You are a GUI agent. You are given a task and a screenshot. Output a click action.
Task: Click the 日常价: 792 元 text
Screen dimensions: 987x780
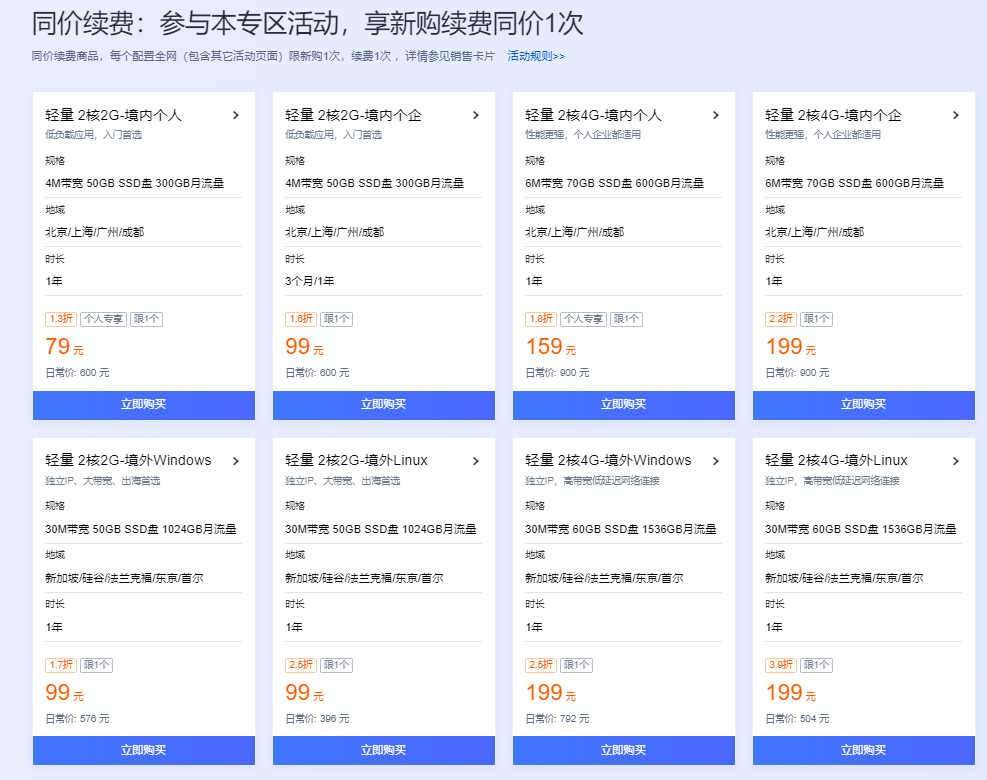[x=557, y=718]
